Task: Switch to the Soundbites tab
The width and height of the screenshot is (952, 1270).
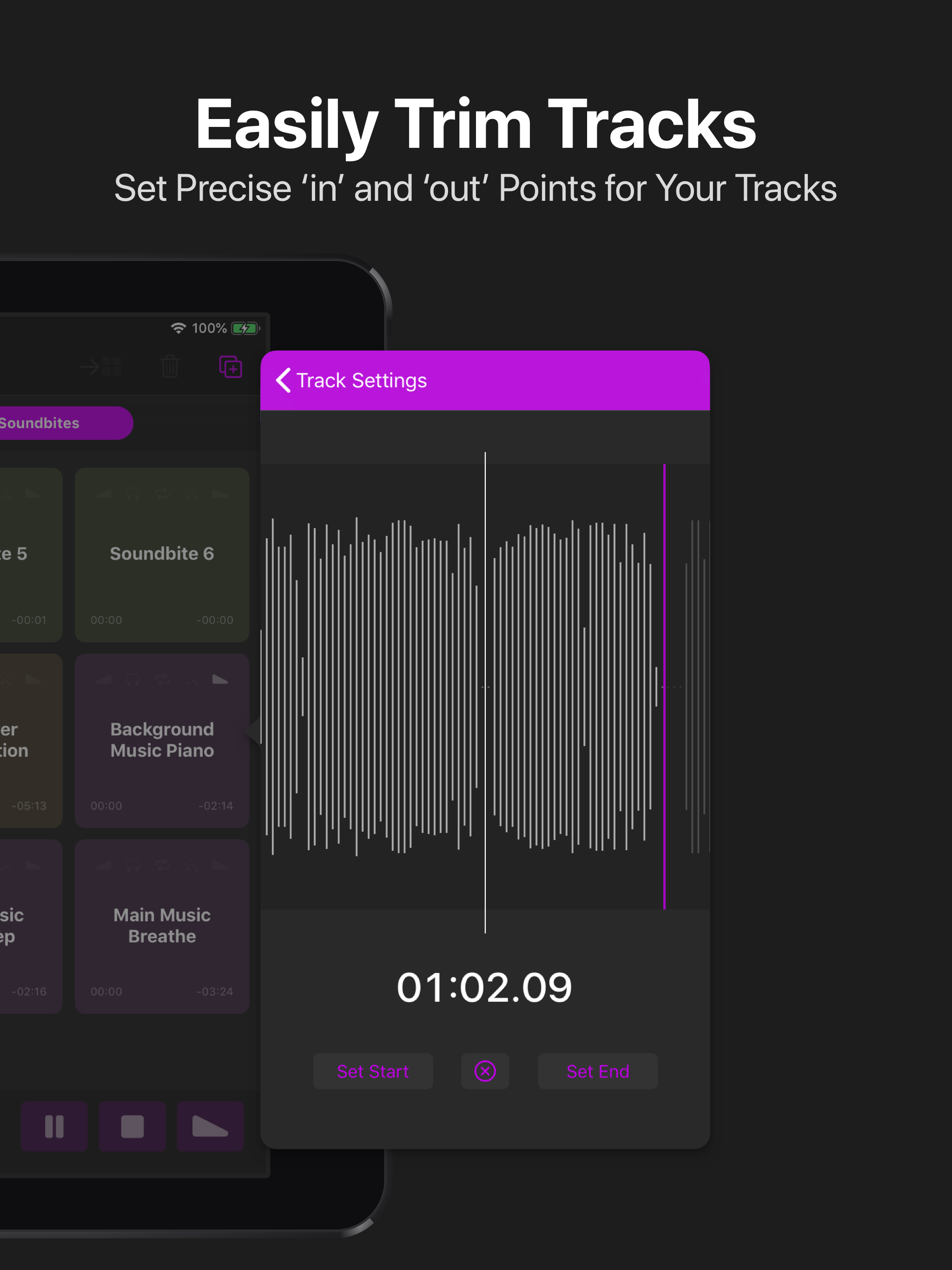Action: (x=39, y=423)
